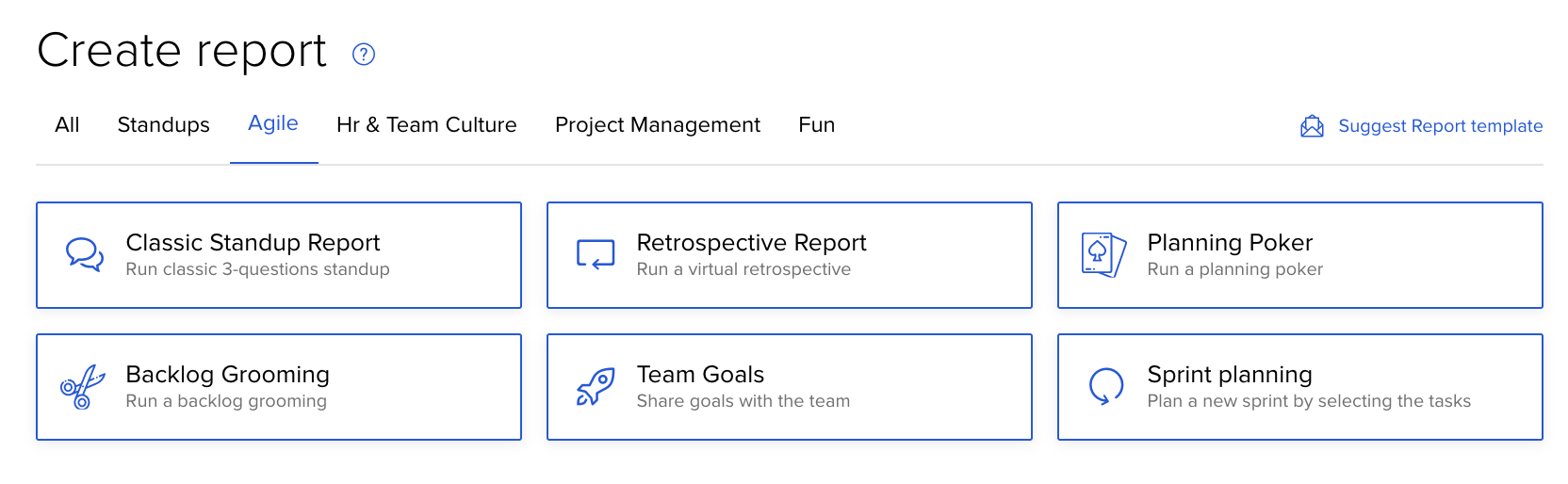Click the Retrospective Report return-arrow icon
This screenshot has height=484, width=1568.
pos(596,254)
